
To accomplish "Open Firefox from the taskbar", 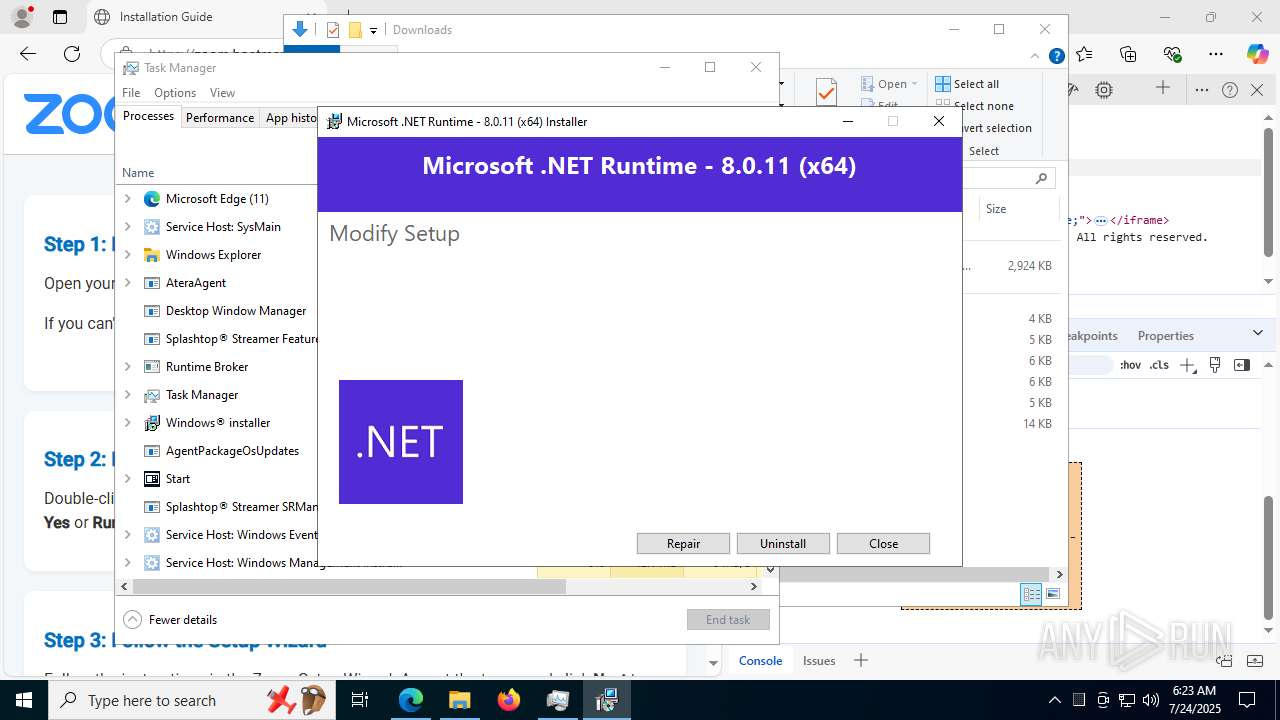I will (509, 700).
